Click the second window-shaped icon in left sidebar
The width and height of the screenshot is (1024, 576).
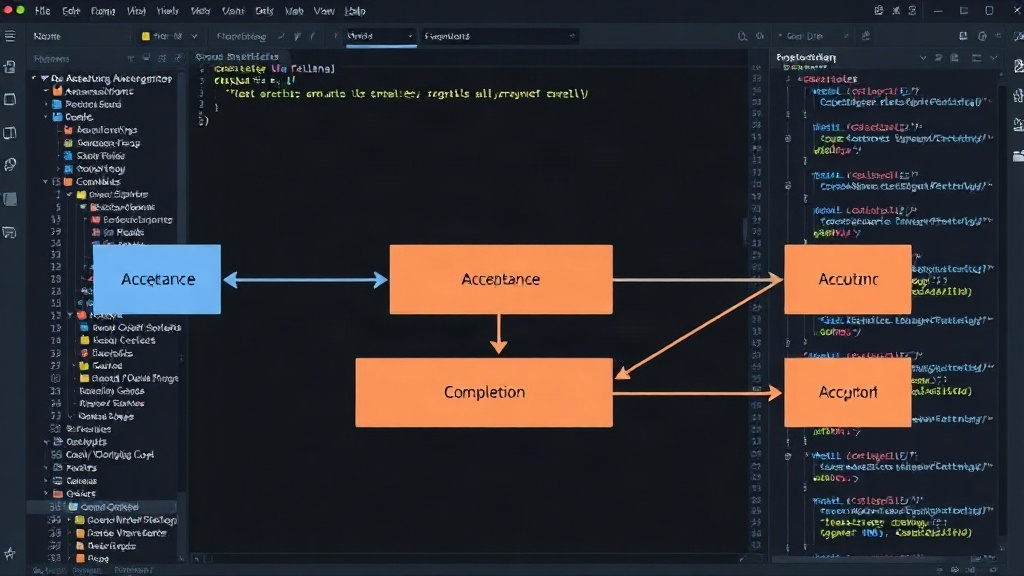pos(10,133)
